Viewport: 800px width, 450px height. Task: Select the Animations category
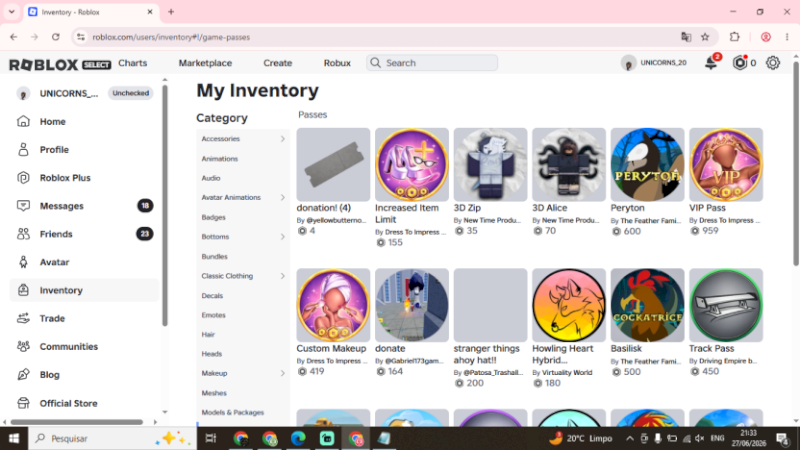(219, 159)
